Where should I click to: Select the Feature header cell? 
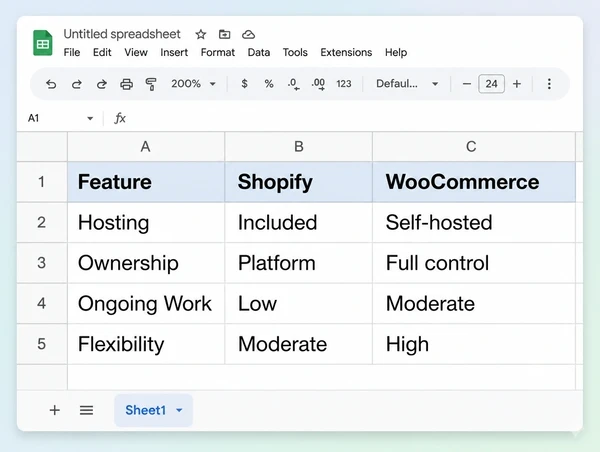(146, 182)
